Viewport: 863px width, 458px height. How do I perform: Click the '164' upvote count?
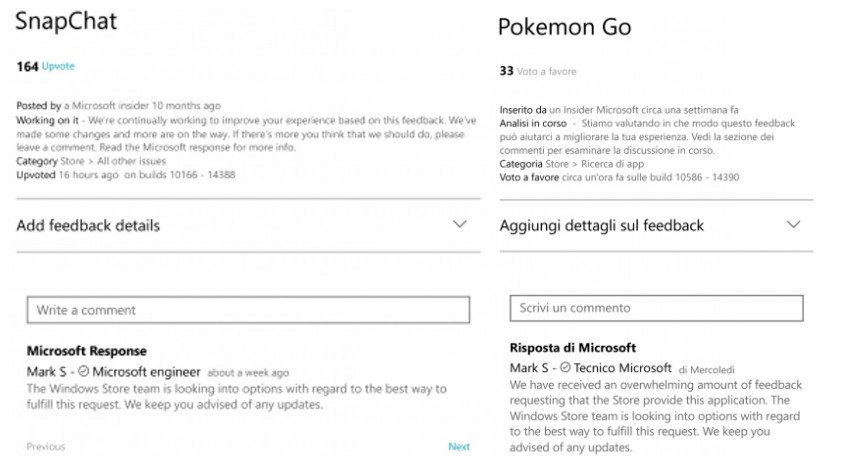[x=27, y=67]
